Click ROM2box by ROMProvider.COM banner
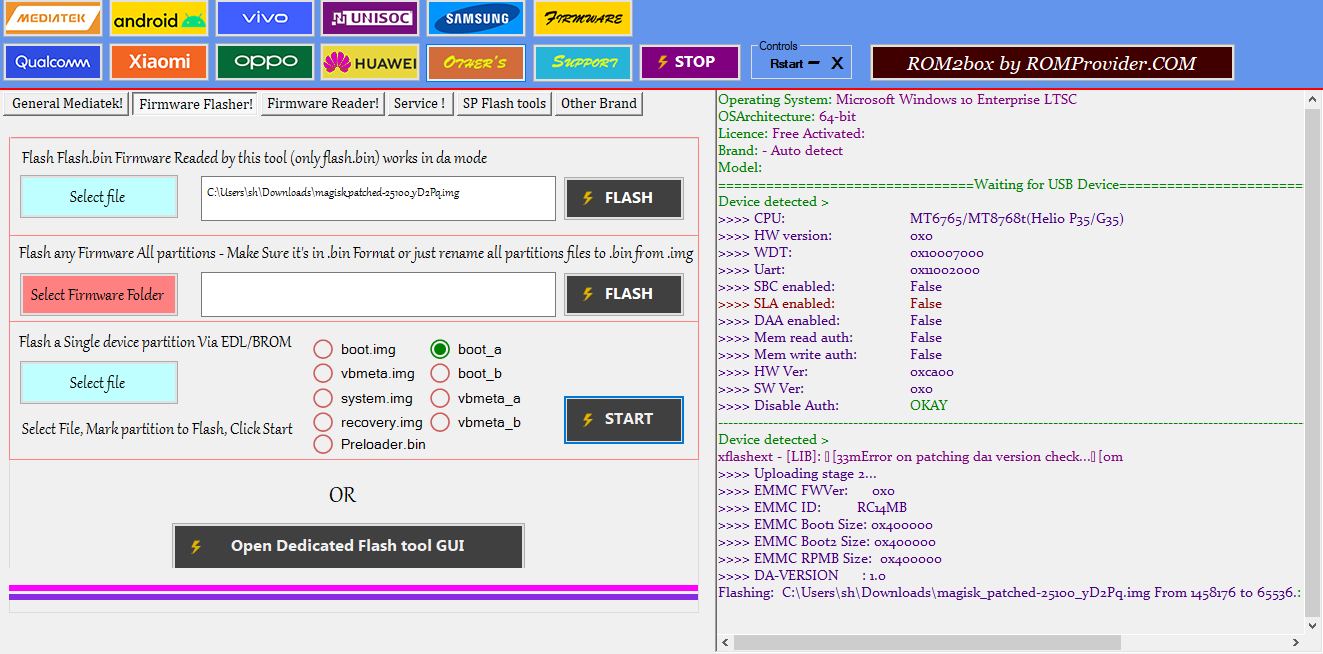The image size is (1323, 654). pyautogui.click(x=1052, y=63)
